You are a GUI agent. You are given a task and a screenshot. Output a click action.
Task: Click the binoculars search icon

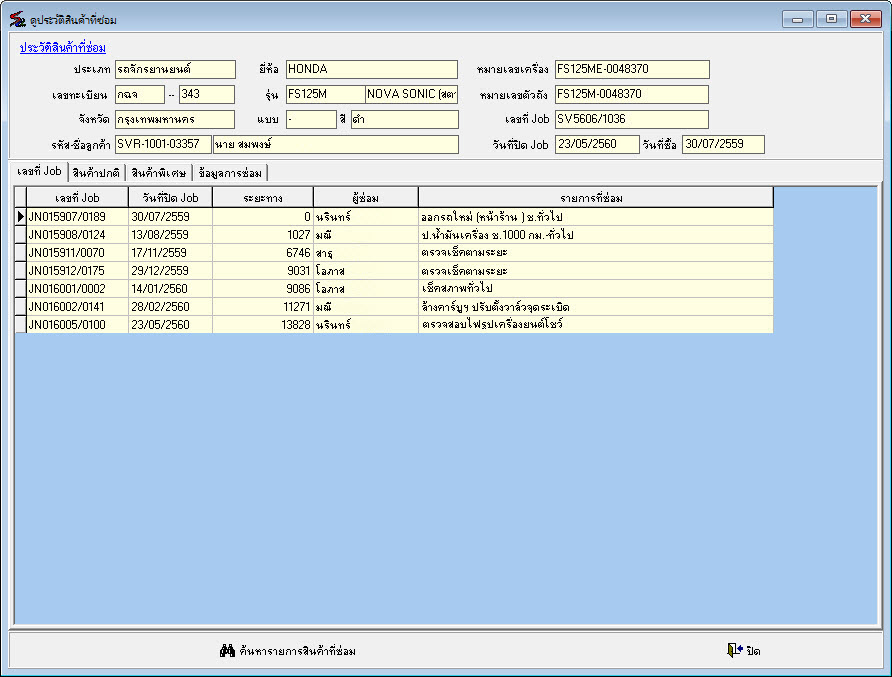pos(227,650)
